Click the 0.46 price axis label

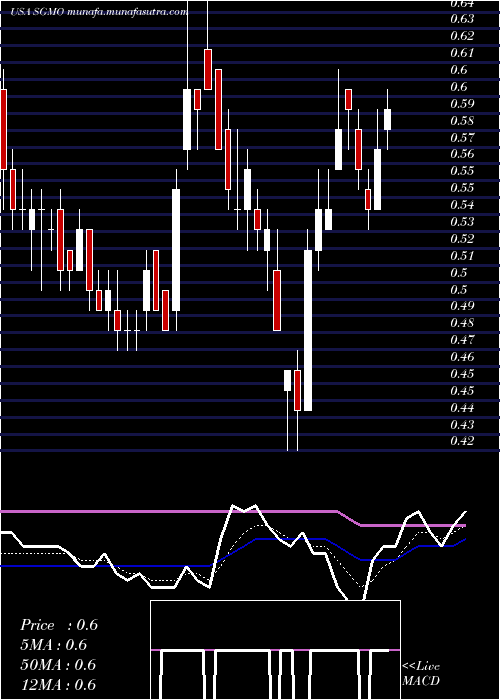pyautogui.click(x=462, y=357)
